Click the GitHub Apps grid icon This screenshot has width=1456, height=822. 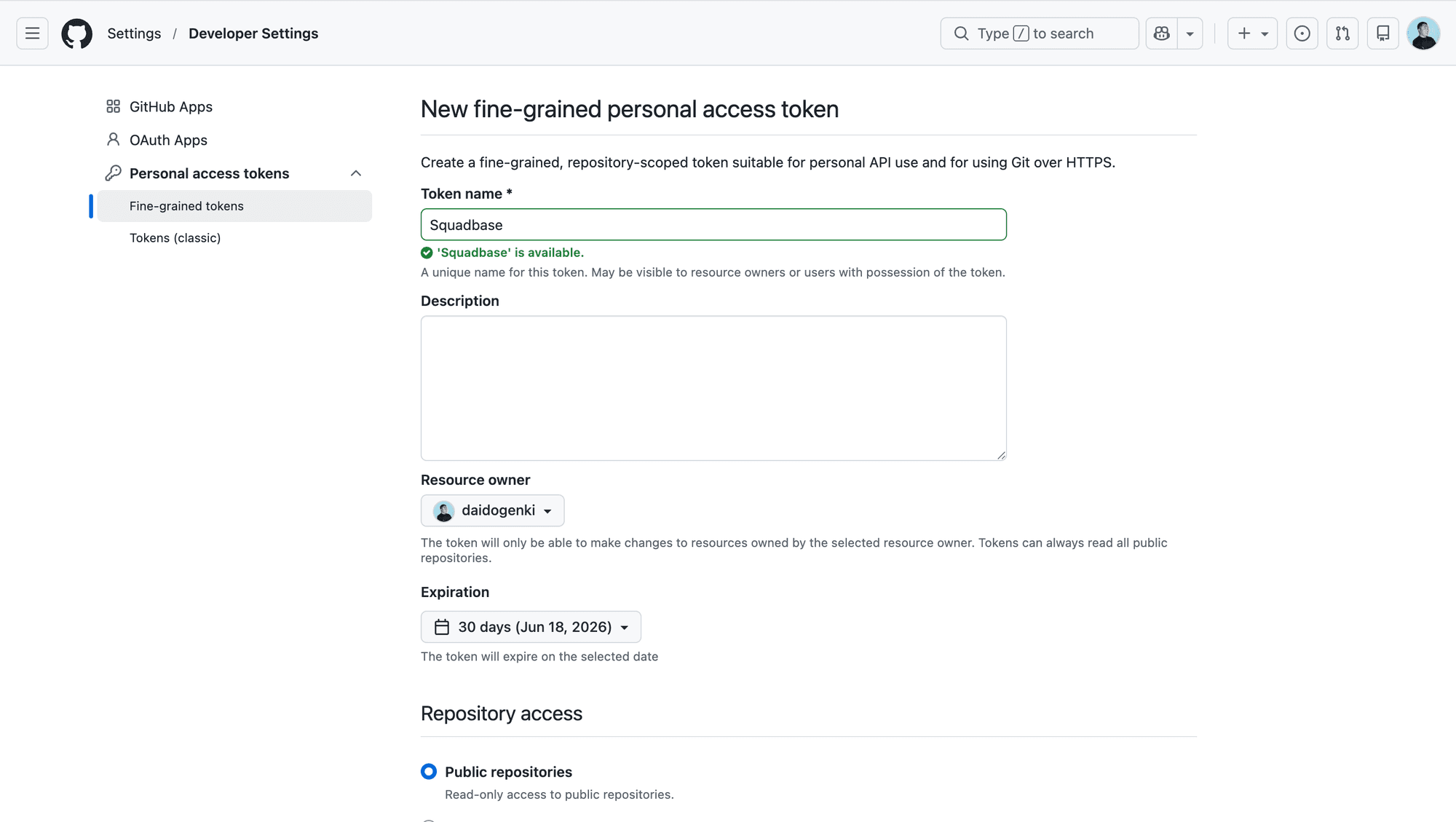[113, 107]
